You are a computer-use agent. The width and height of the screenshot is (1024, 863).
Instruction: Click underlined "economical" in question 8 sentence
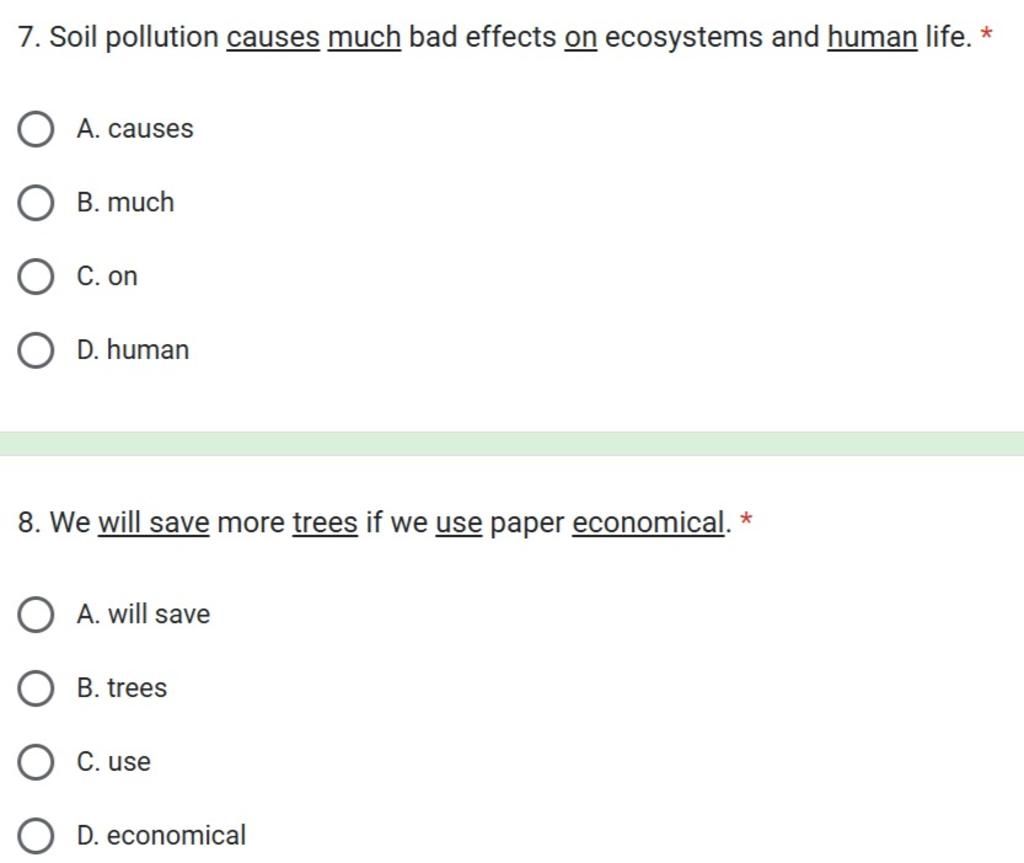pos(647,523)
